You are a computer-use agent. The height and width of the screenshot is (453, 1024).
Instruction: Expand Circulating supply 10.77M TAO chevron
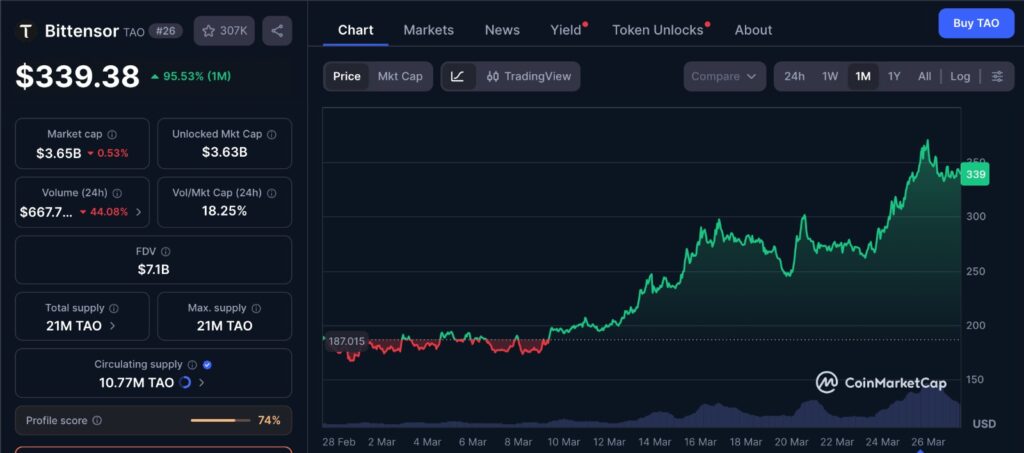point(201,383)
